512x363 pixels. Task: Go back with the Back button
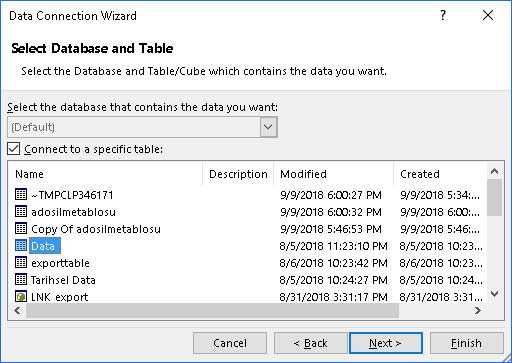pos(311,343)
